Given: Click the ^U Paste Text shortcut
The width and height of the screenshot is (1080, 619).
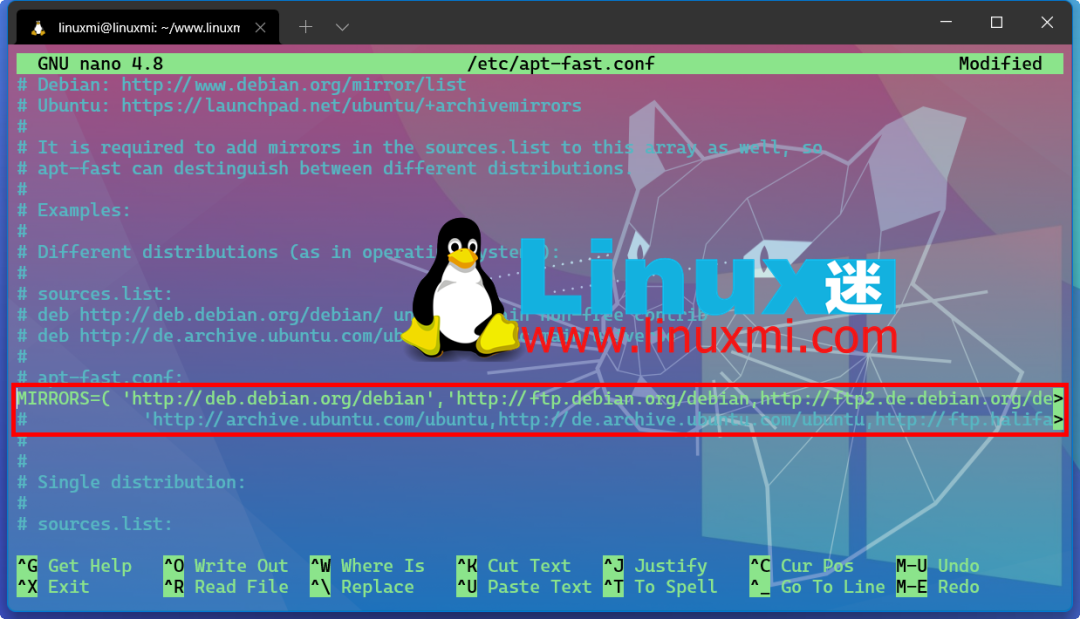Looking at the screenshot, I should [524, 587].
